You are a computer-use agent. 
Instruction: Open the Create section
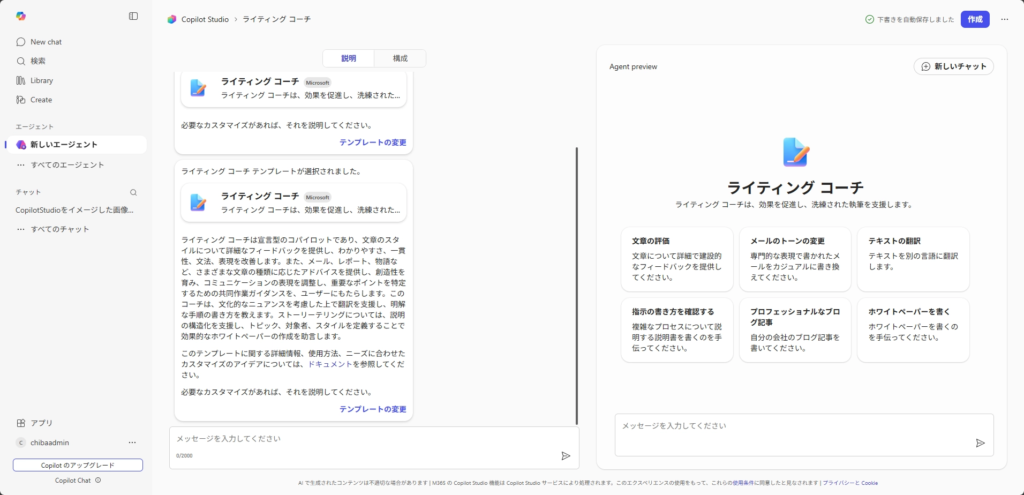(x=41, y=99)
